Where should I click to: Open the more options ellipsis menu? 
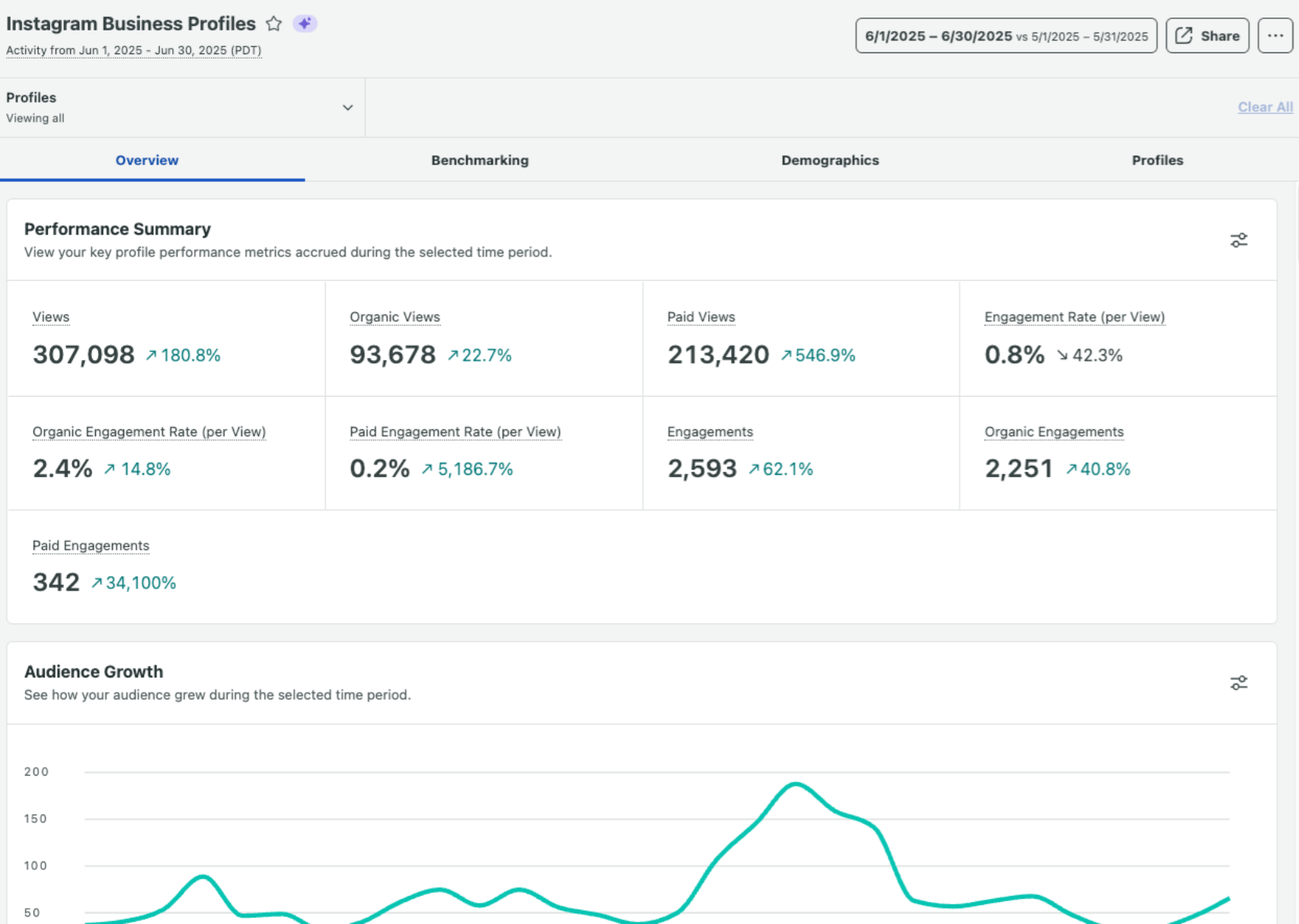[1275, 36]
